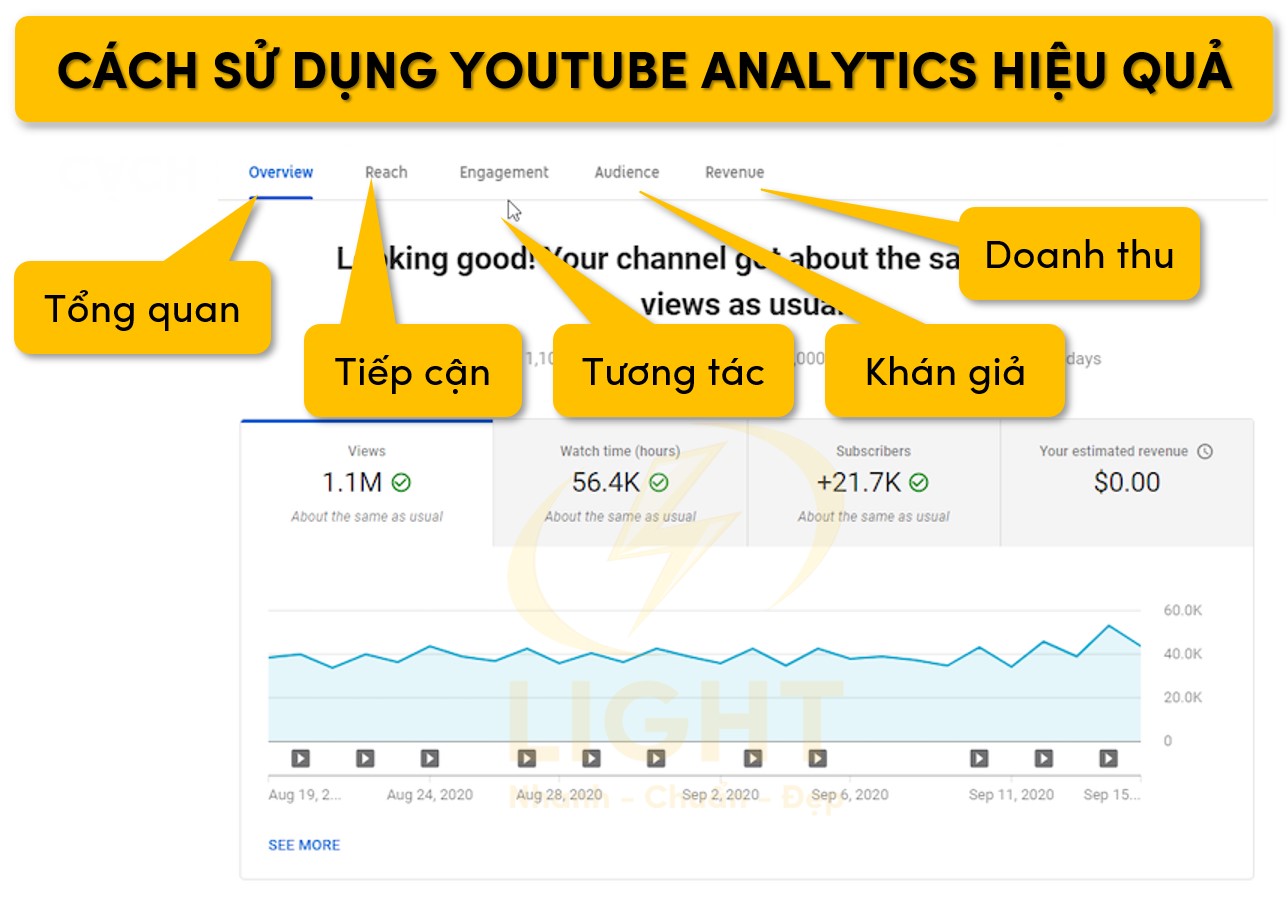Image resolution: width=1288 pixels, height=897 pixels.
Task: Switch to the Reach tab
Action: tap(386, 172)
